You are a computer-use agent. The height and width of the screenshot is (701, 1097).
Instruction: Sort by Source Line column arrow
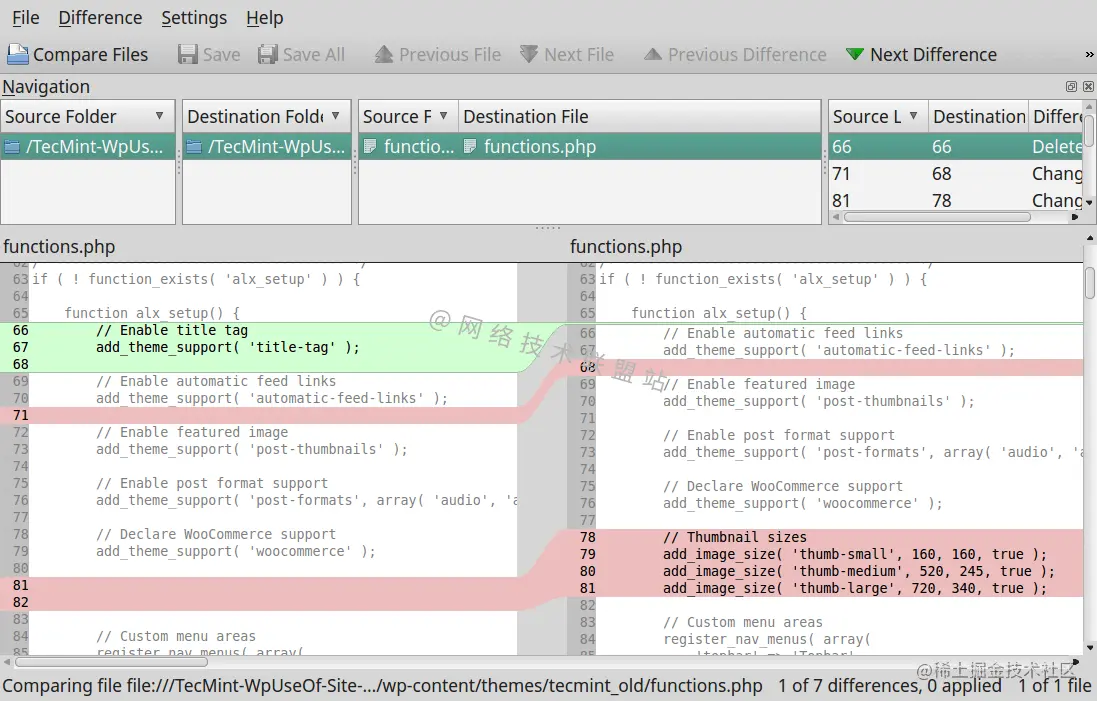[x=913, y=115]
